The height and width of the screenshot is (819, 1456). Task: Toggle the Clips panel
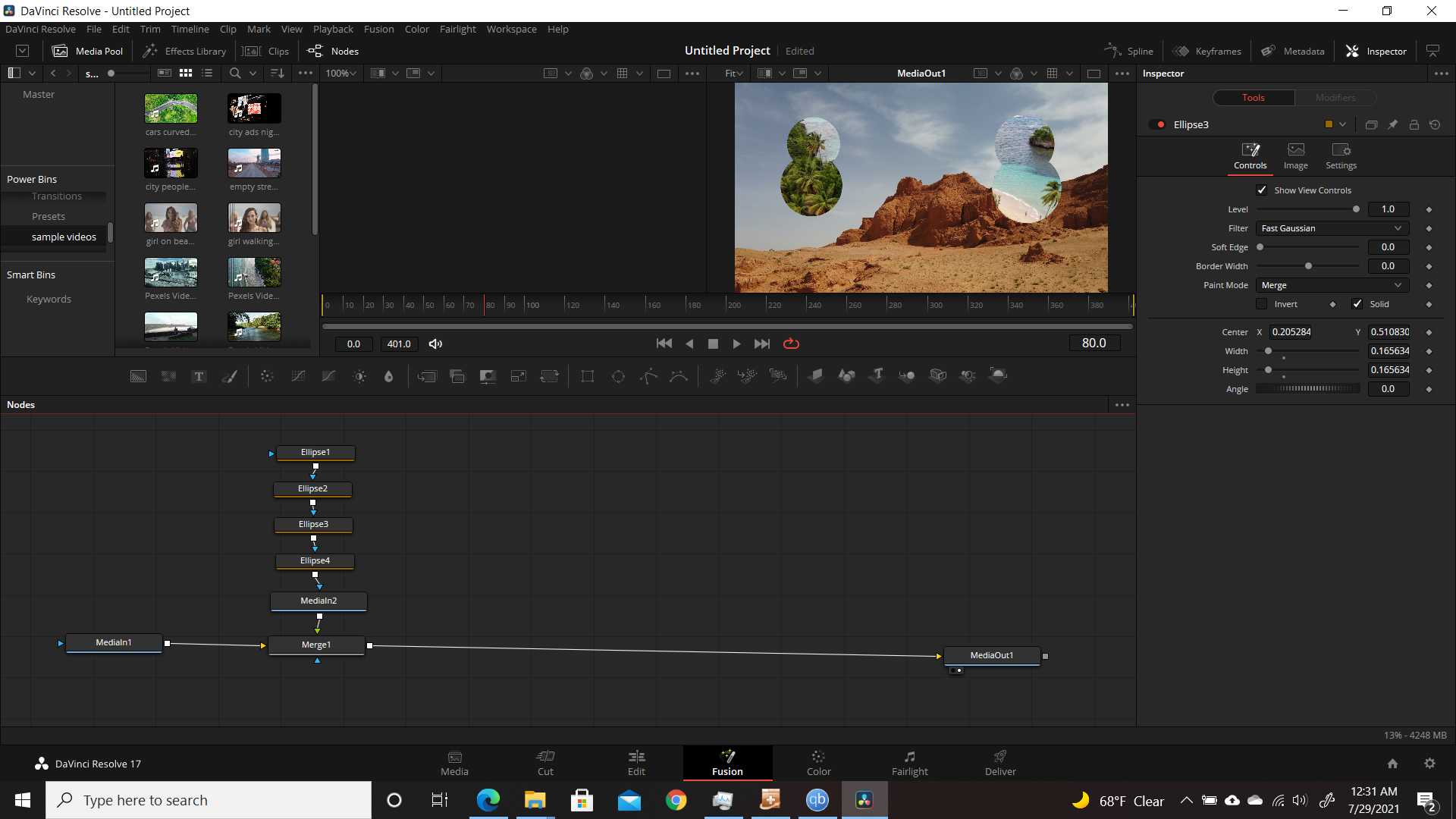pyautogui.click(x=265, y=51)
